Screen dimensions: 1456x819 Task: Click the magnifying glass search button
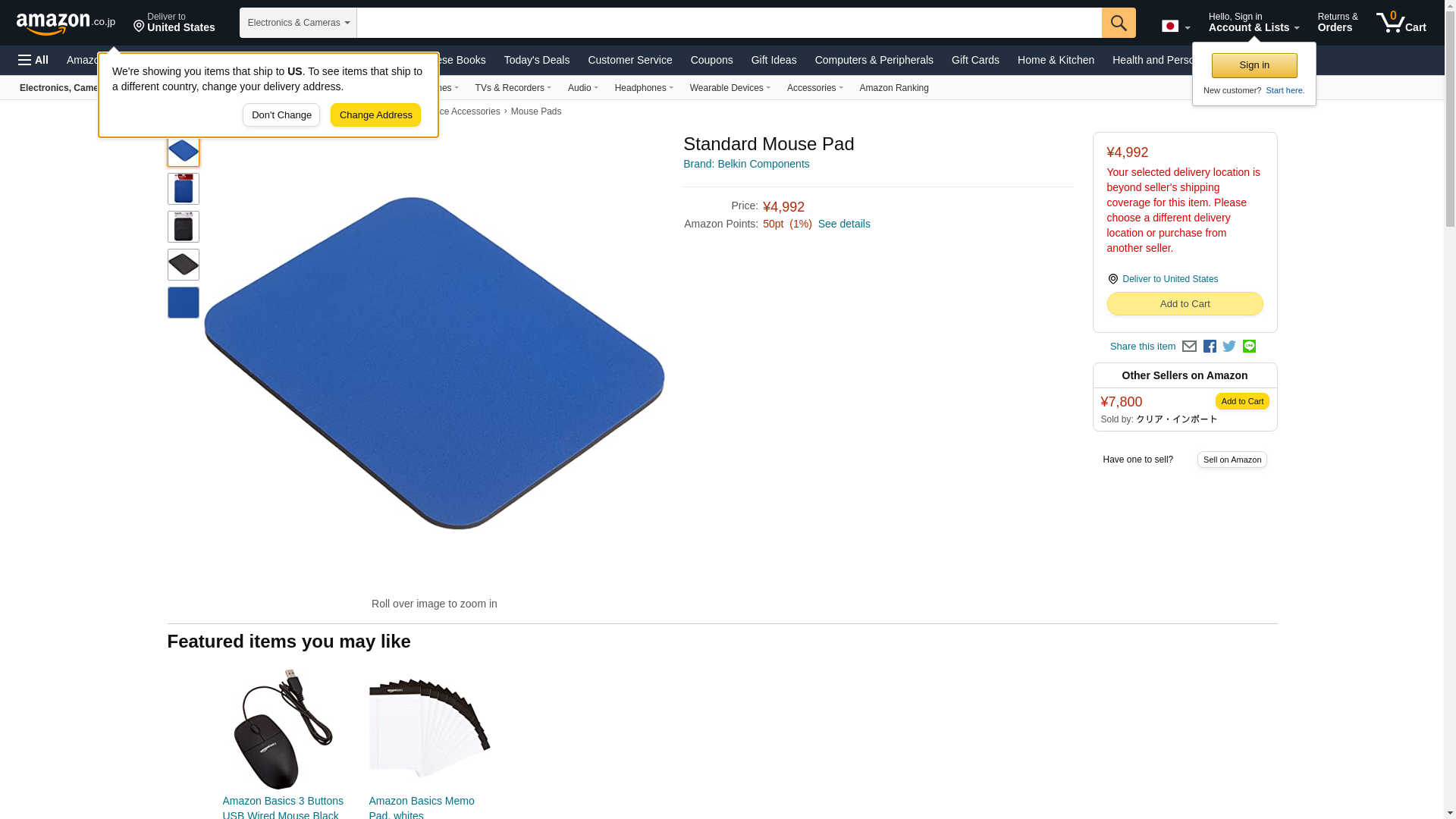coord(1119,23)
